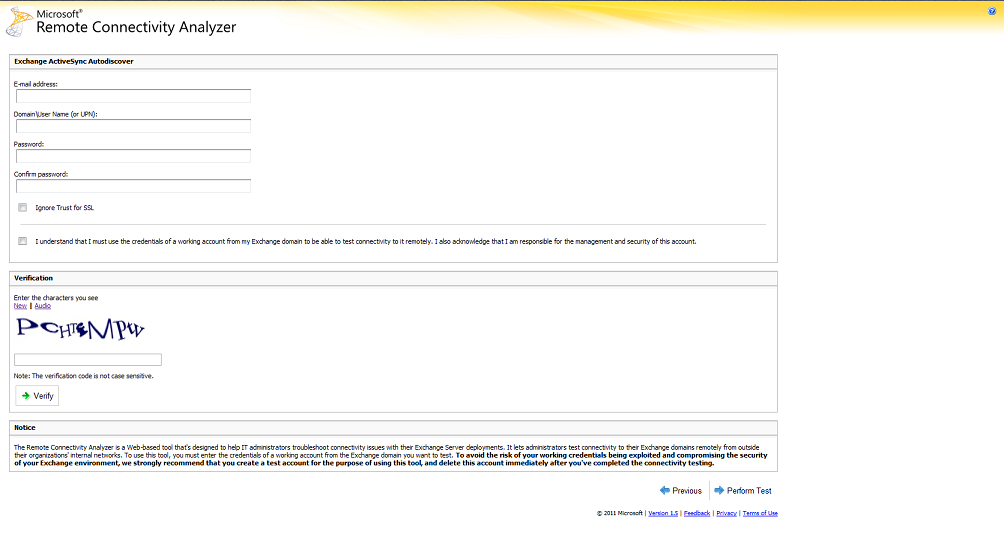Image resolution: width=1004 pixels, height=556 pixels.
Task: Click the blue Perform Test arrow icon
Action: point(719,490)
